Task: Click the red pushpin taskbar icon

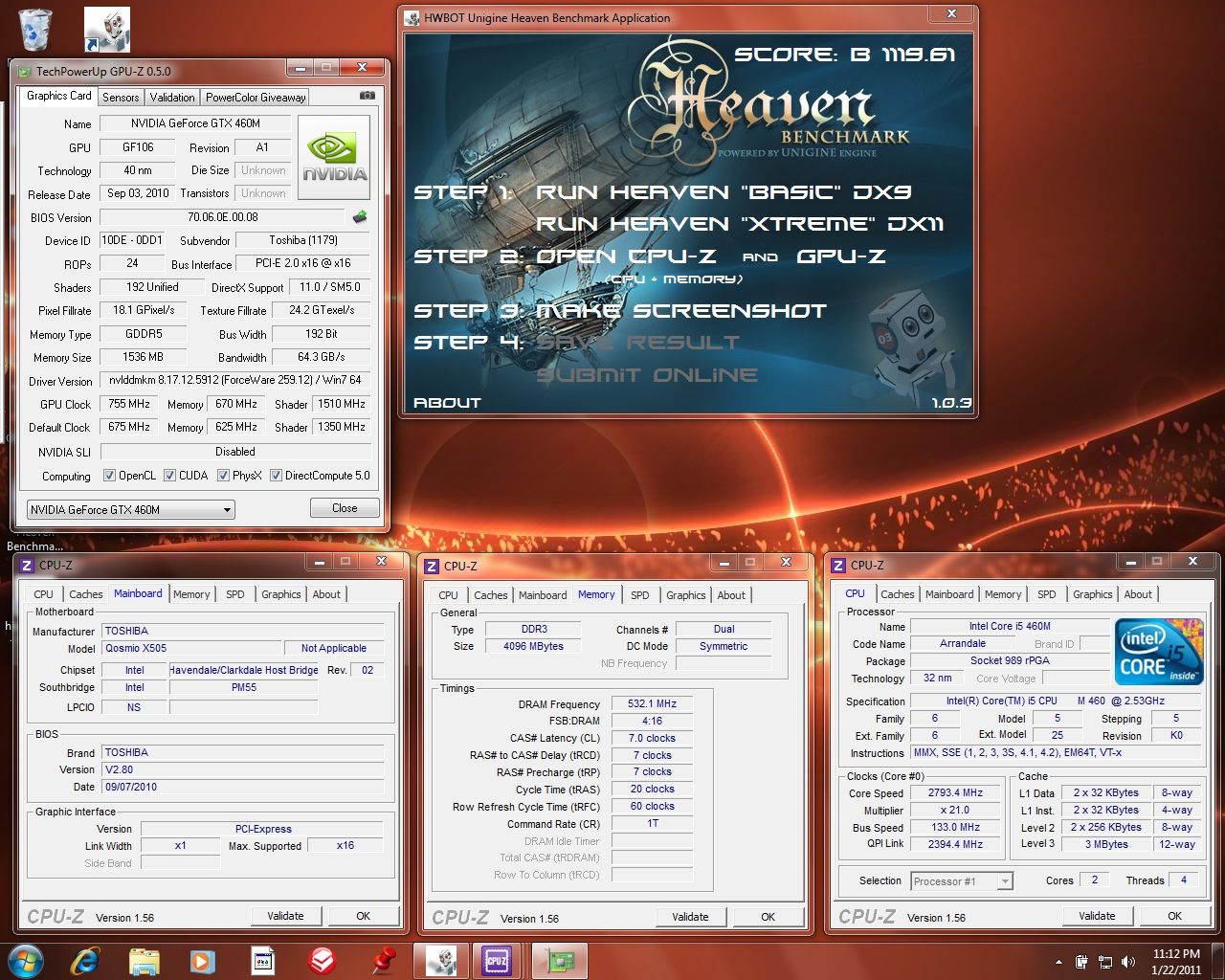Action: (385, 960)
